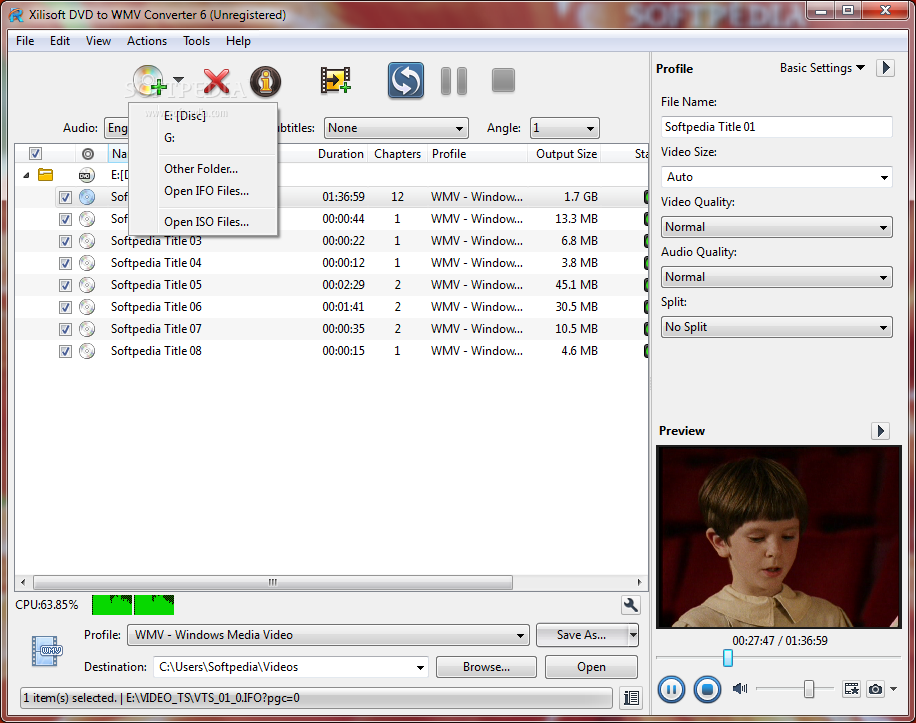Click the Add Profile filmstrip icon
Viewport: 916px width, 723px height.
(x=335, y=80)
